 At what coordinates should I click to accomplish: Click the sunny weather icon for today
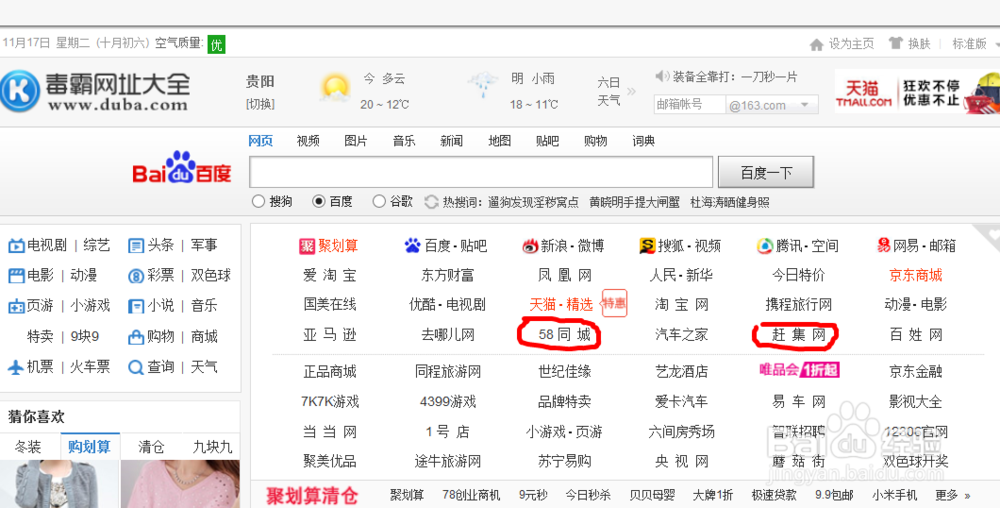pos(335,88)
